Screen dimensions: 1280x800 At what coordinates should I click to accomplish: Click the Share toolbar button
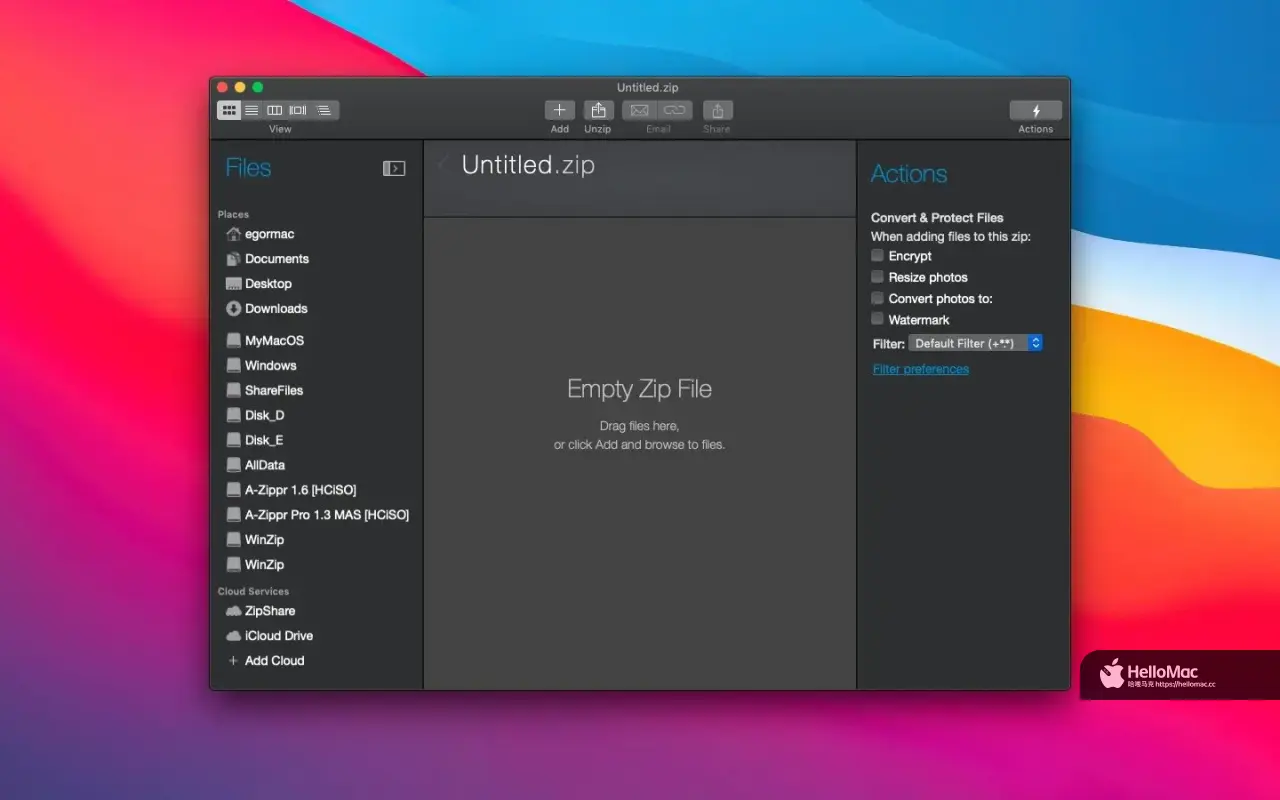717,110
